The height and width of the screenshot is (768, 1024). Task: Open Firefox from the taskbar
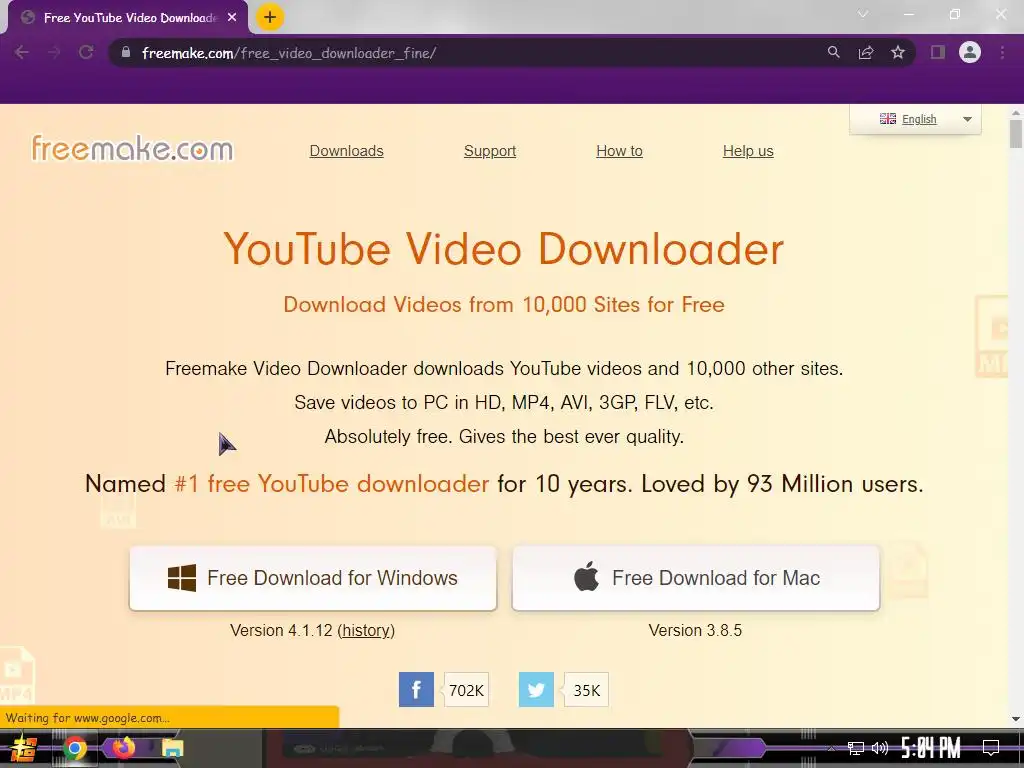[123, 748]
